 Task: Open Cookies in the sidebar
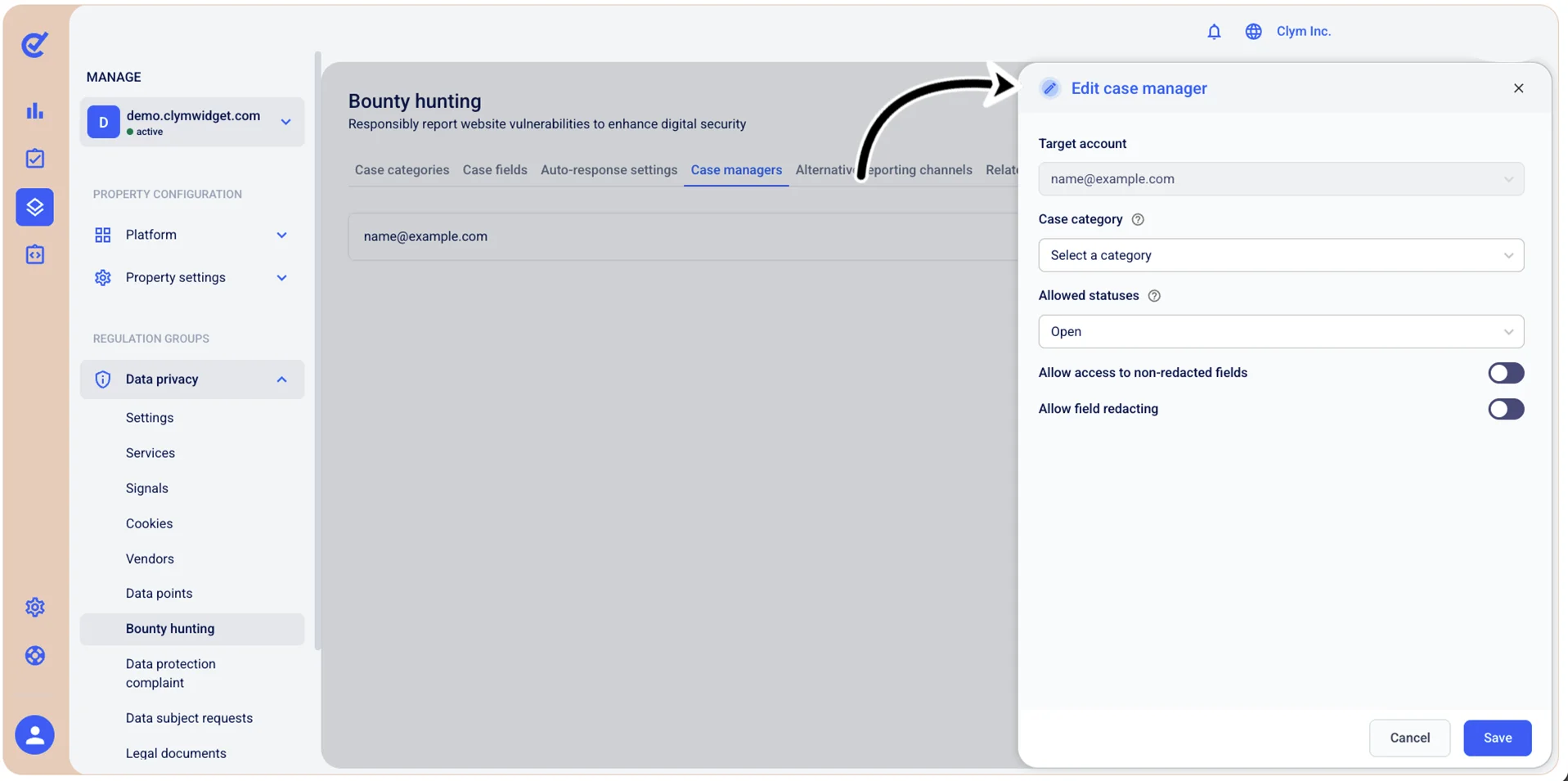[x=149, y=523]
